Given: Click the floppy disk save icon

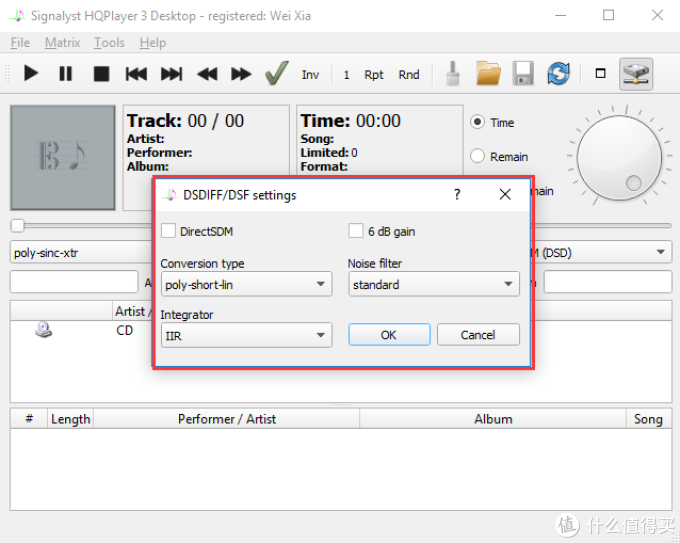Looking at the screenshot, I should [523, 73].
